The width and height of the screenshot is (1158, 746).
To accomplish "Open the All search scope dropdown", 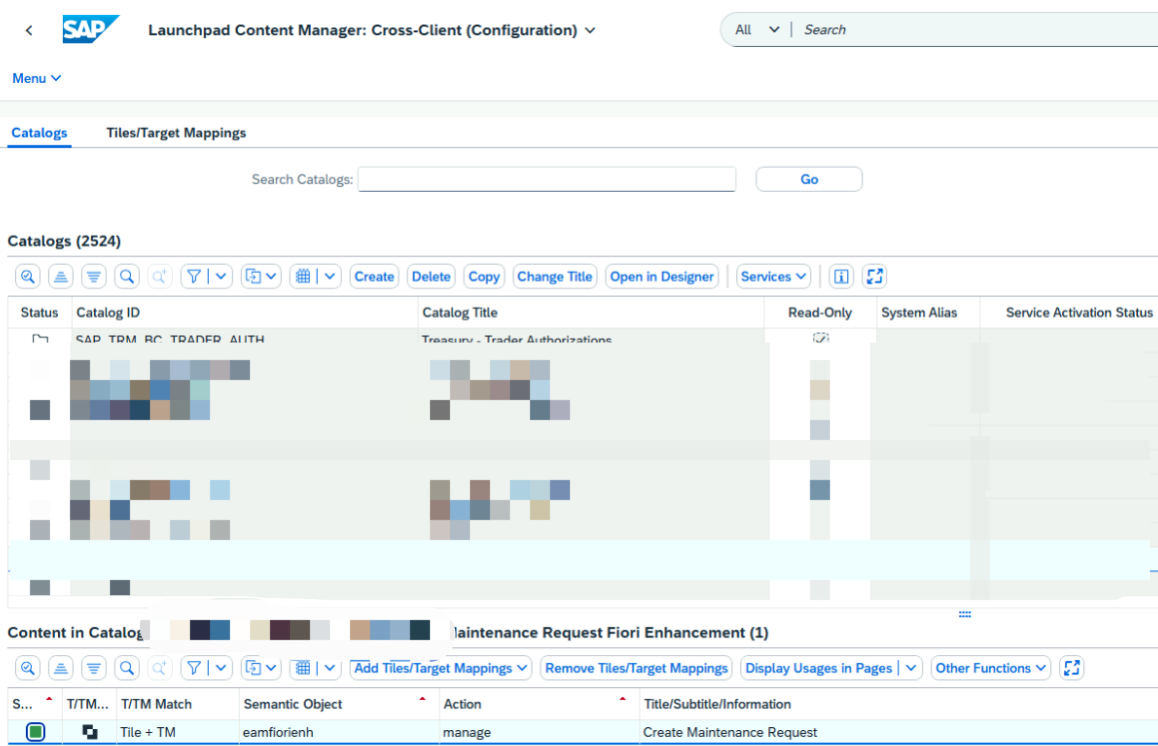I will 757,30.
